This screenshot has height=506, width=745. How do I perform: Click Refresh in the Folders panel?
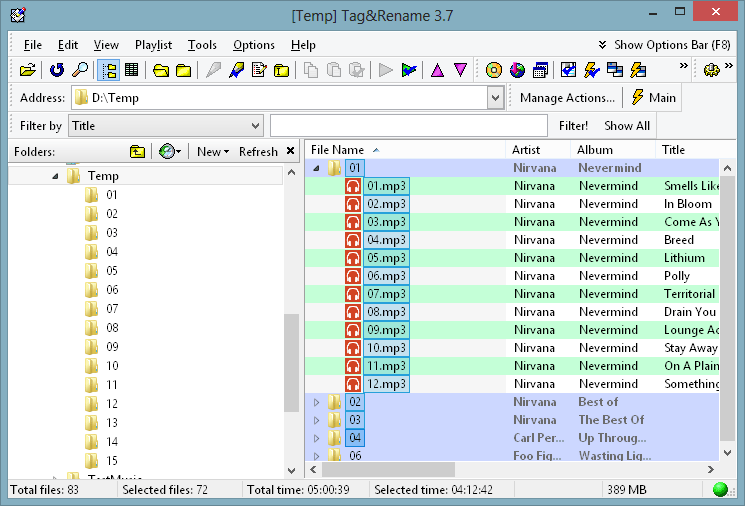258,152
